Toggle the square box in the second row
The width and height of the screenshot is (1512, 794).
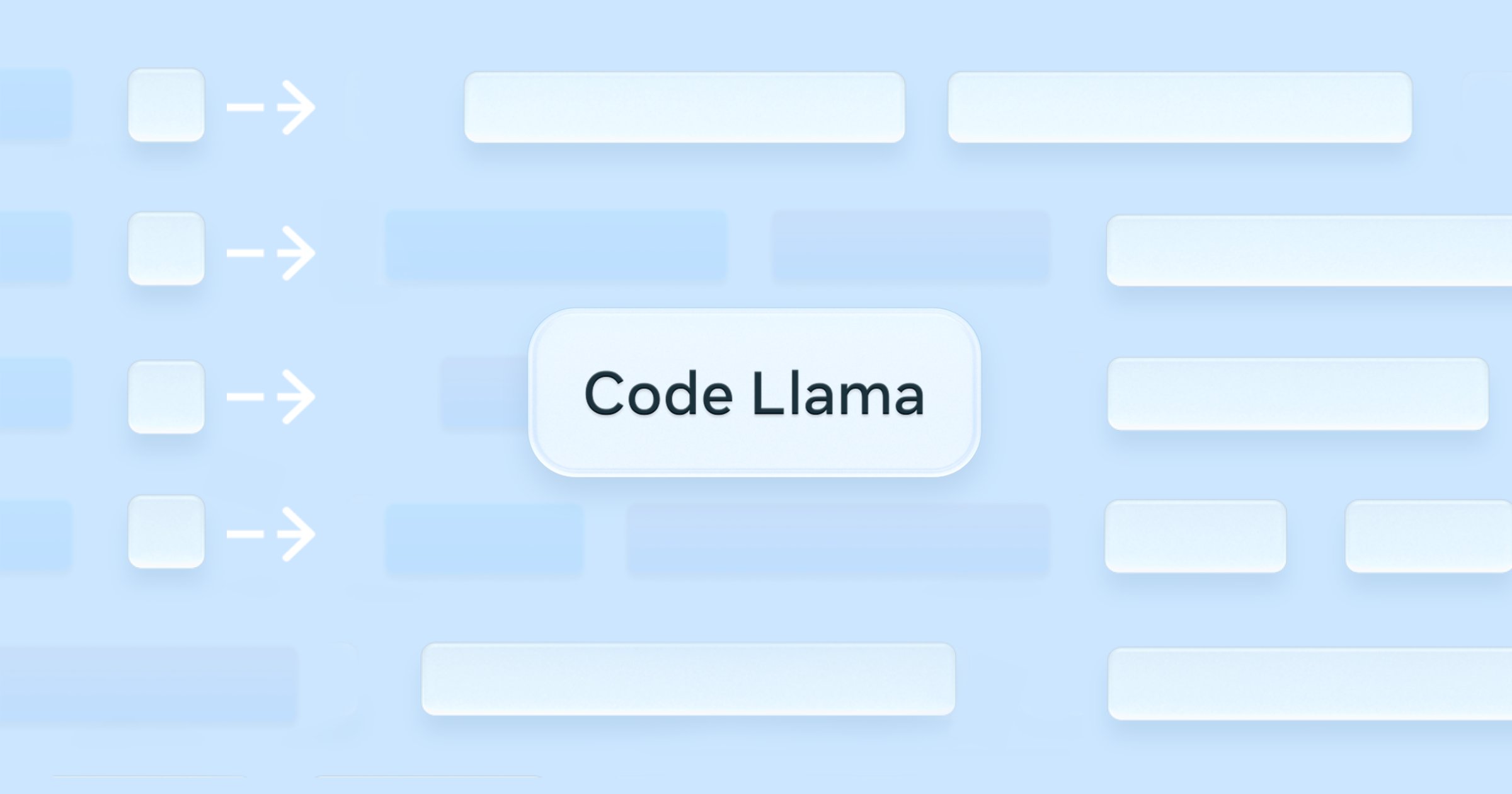coord(166,249)
